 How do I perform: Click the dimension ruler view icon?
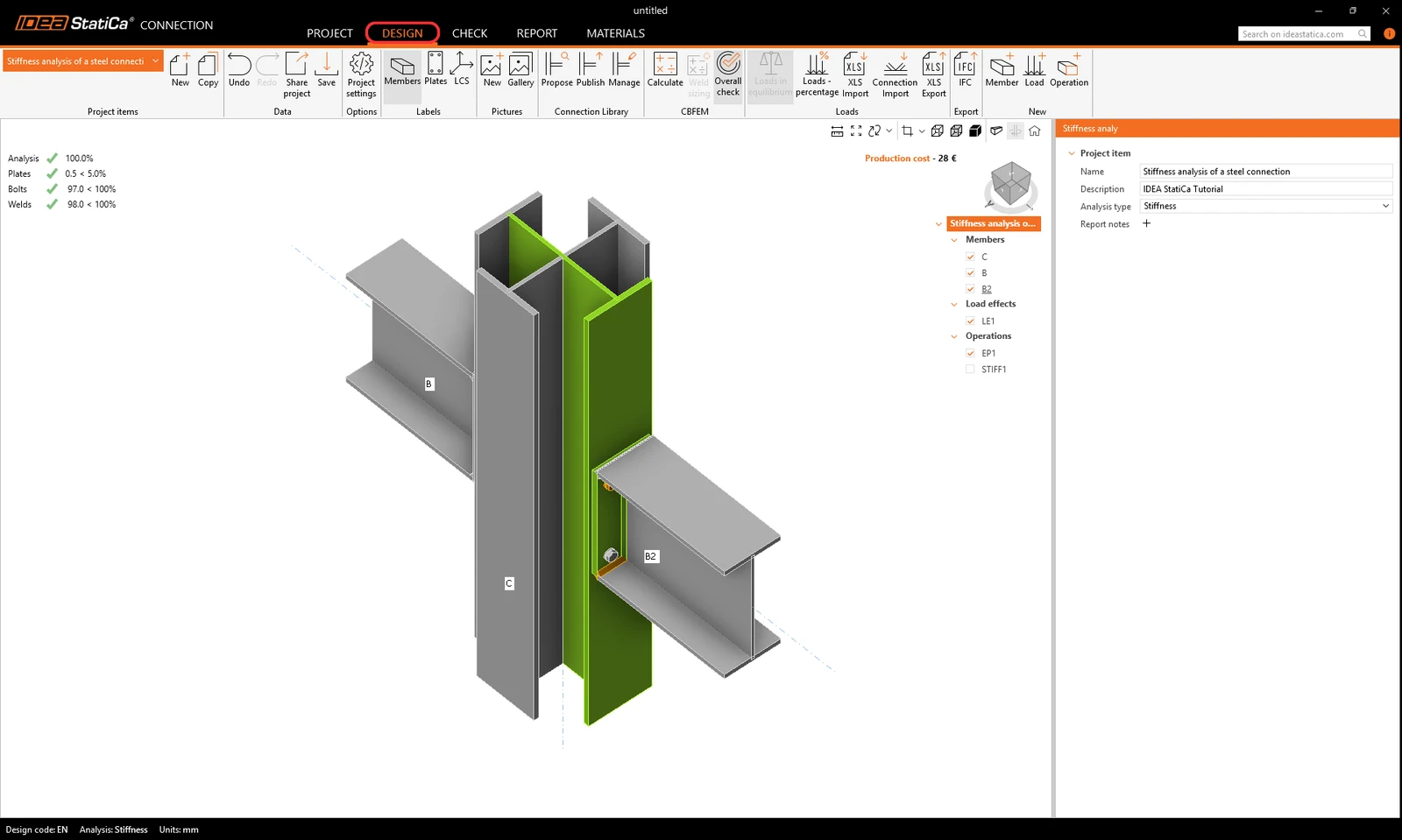pos(837,131)
